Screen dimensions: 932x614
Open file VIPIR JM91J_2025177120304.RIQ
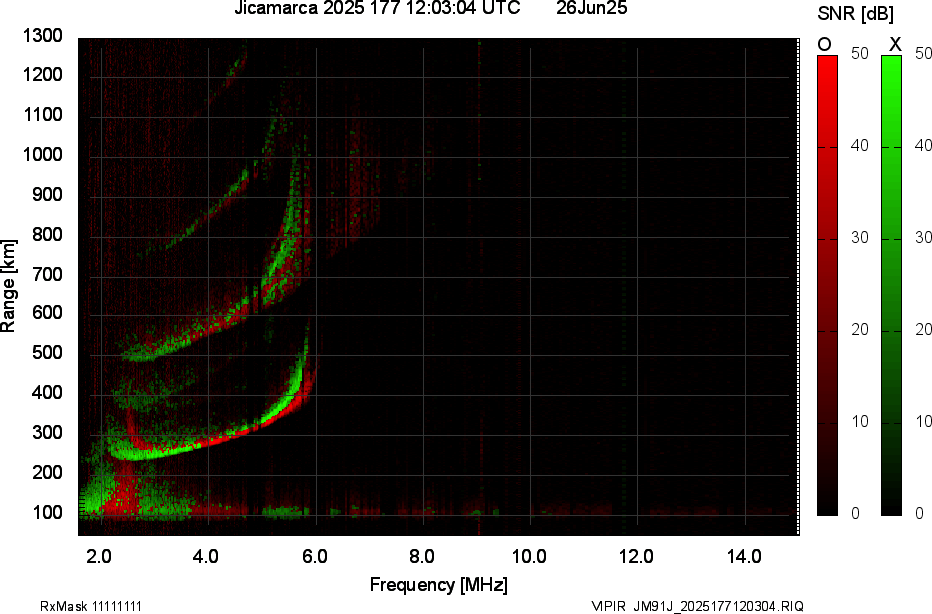[x=698, y=605]
